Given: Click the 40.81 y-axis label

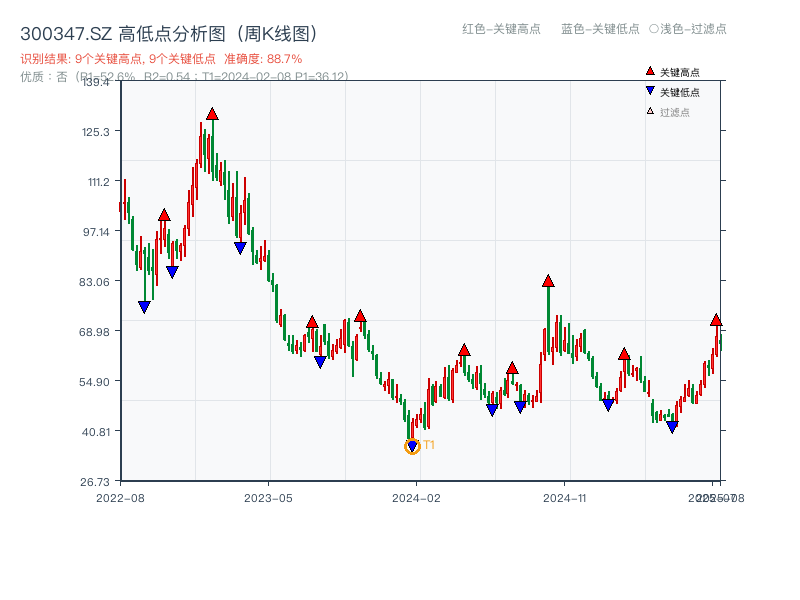Looking at the screenshot, I should click(96, 432).
